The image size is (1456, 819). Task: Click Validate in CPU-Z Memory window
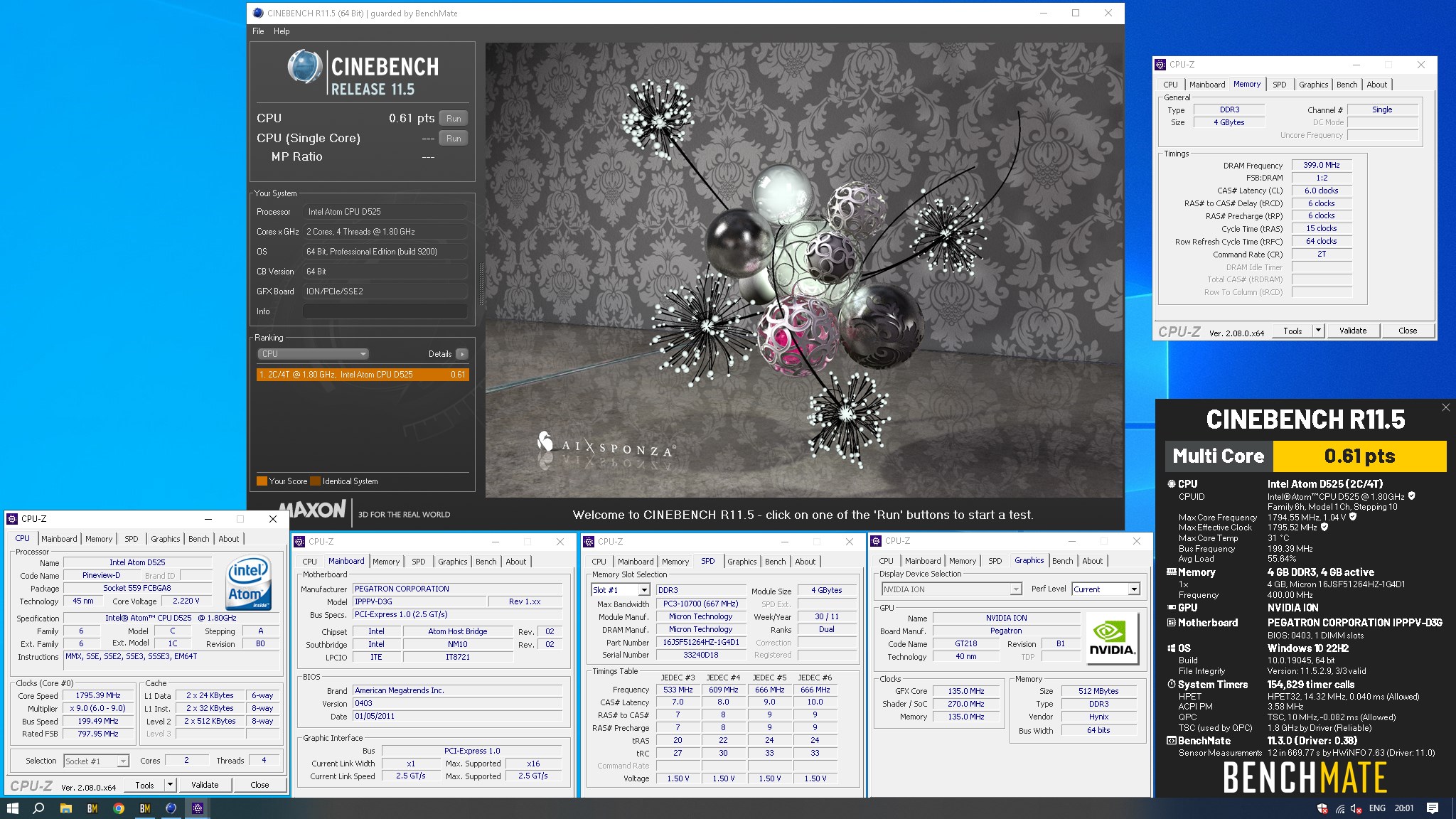[x=1353, y=331]
